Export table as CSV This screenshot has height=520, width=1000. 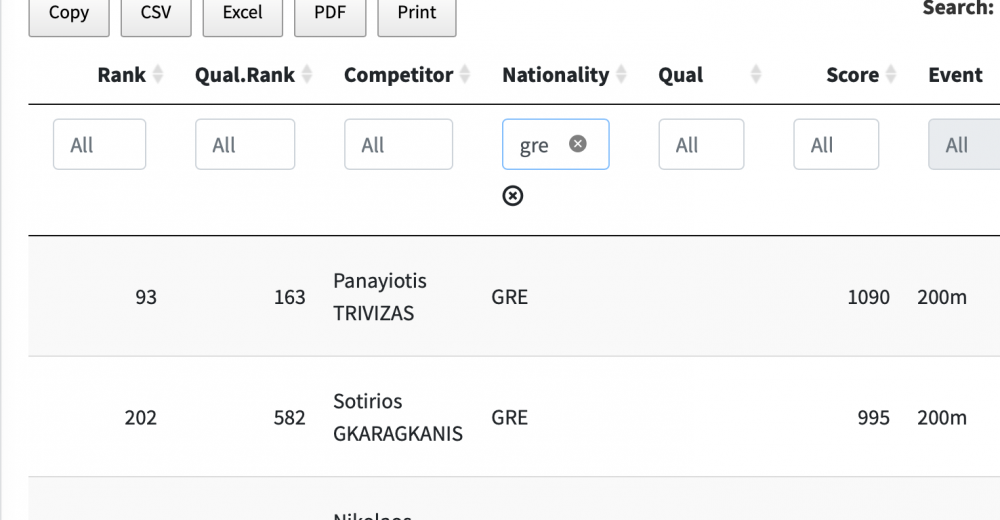[x=156, y=14]
